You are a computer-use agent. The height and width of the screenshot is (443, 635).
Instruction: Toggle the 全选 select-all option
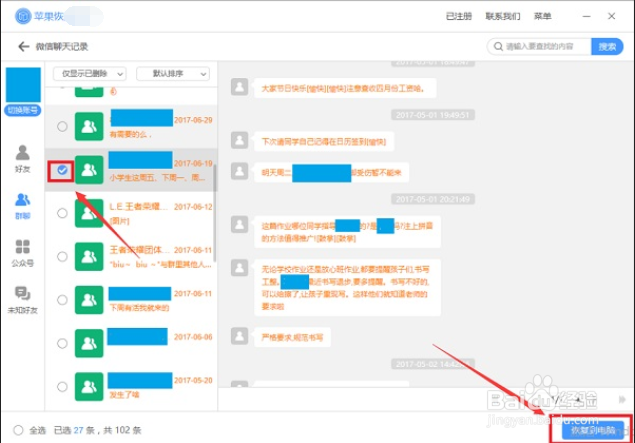18,430
